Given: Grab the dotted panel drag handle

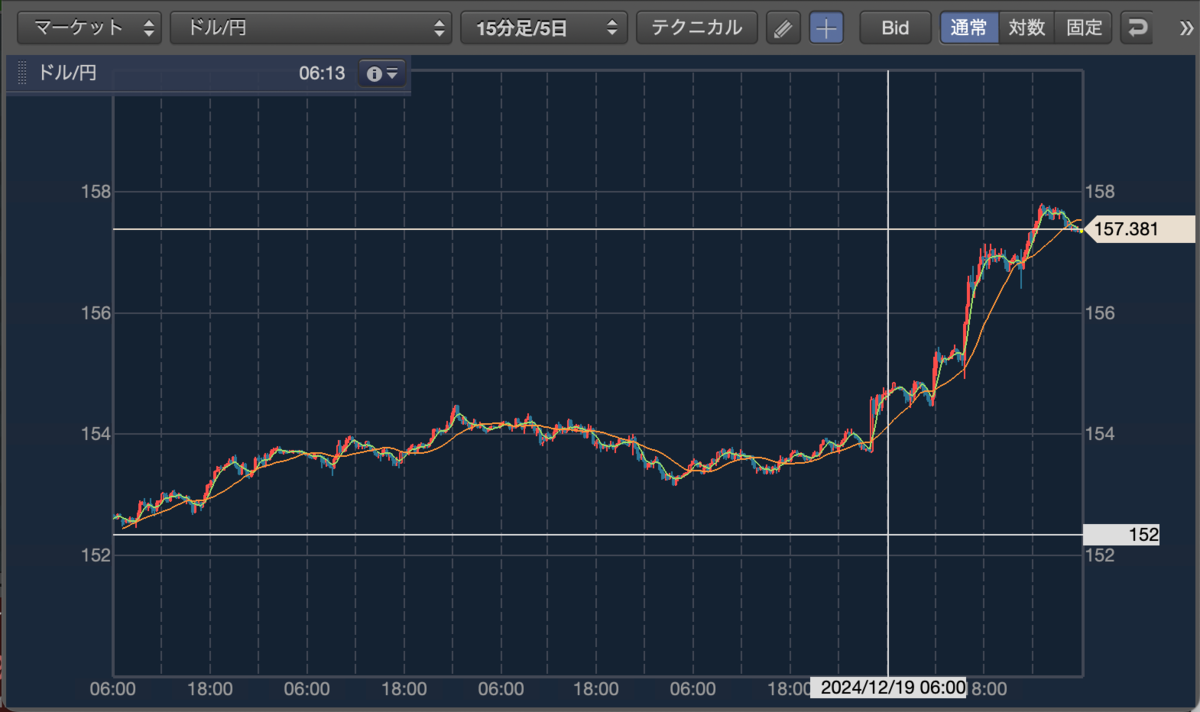Looking at the screenshot, I should coord(22,73).
